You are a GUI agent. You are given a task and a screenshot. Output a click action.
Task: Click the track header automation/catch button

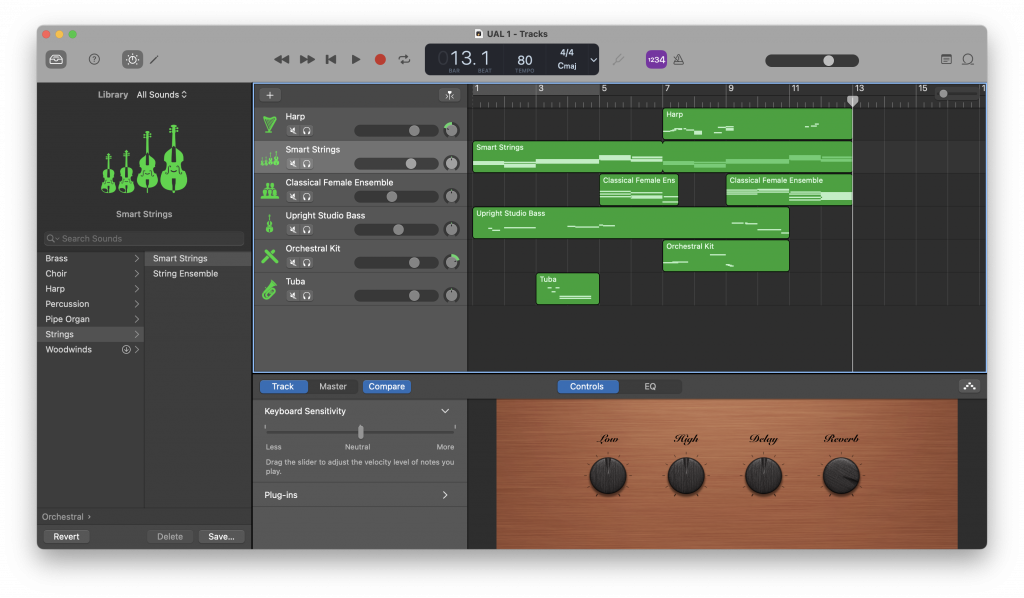[x=449, y=95]
